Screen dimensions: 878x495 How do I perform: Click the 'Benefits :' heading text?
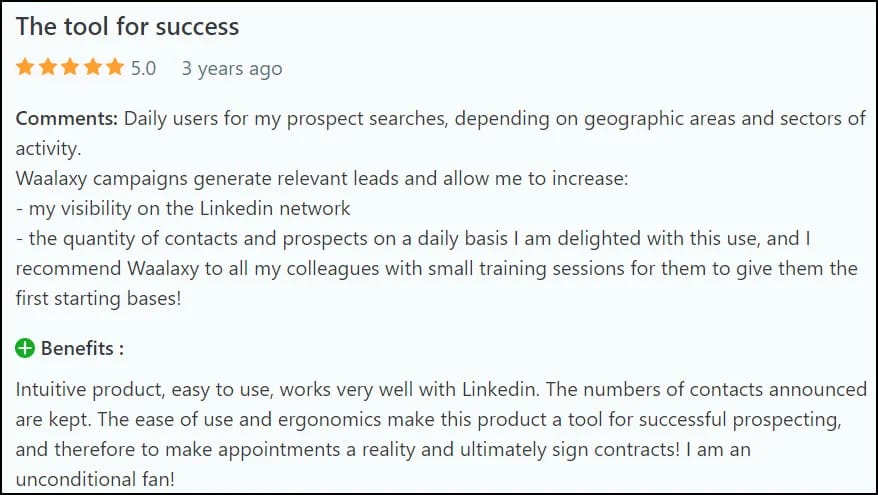click(x=82, y=348)
